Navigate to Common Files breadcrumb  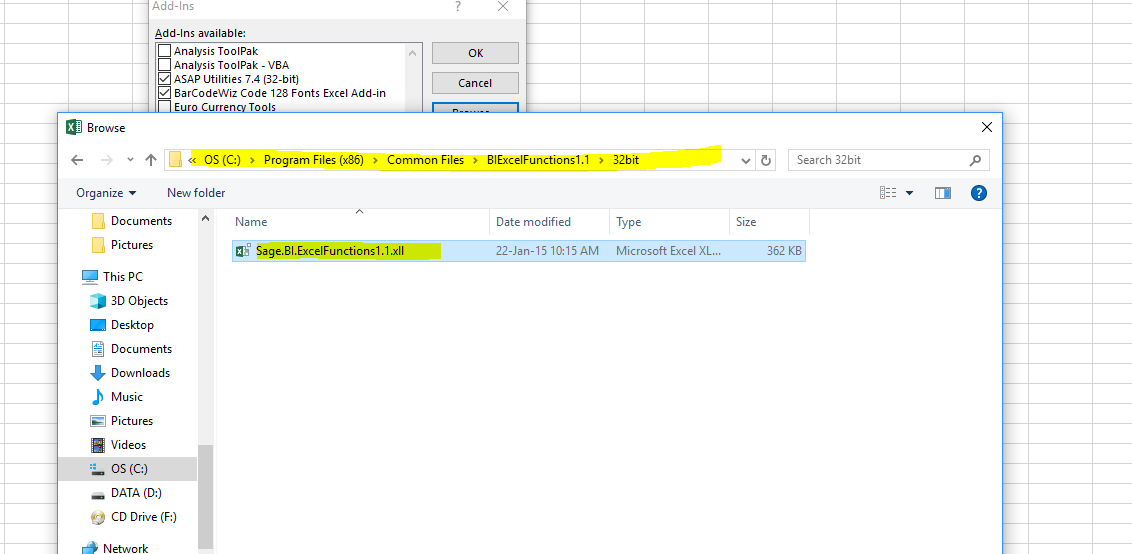tap(425, 160)
